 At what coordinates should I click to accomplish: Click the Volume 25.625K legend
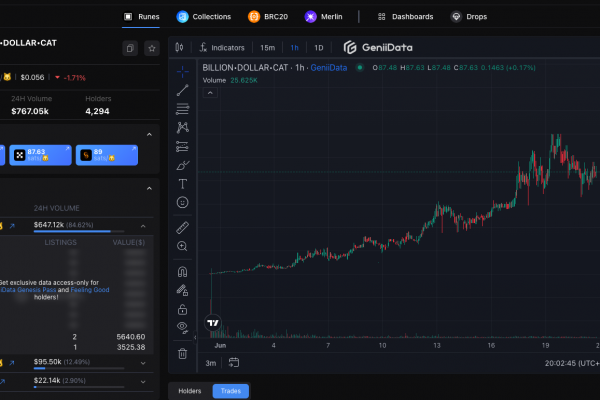point(230,80)
